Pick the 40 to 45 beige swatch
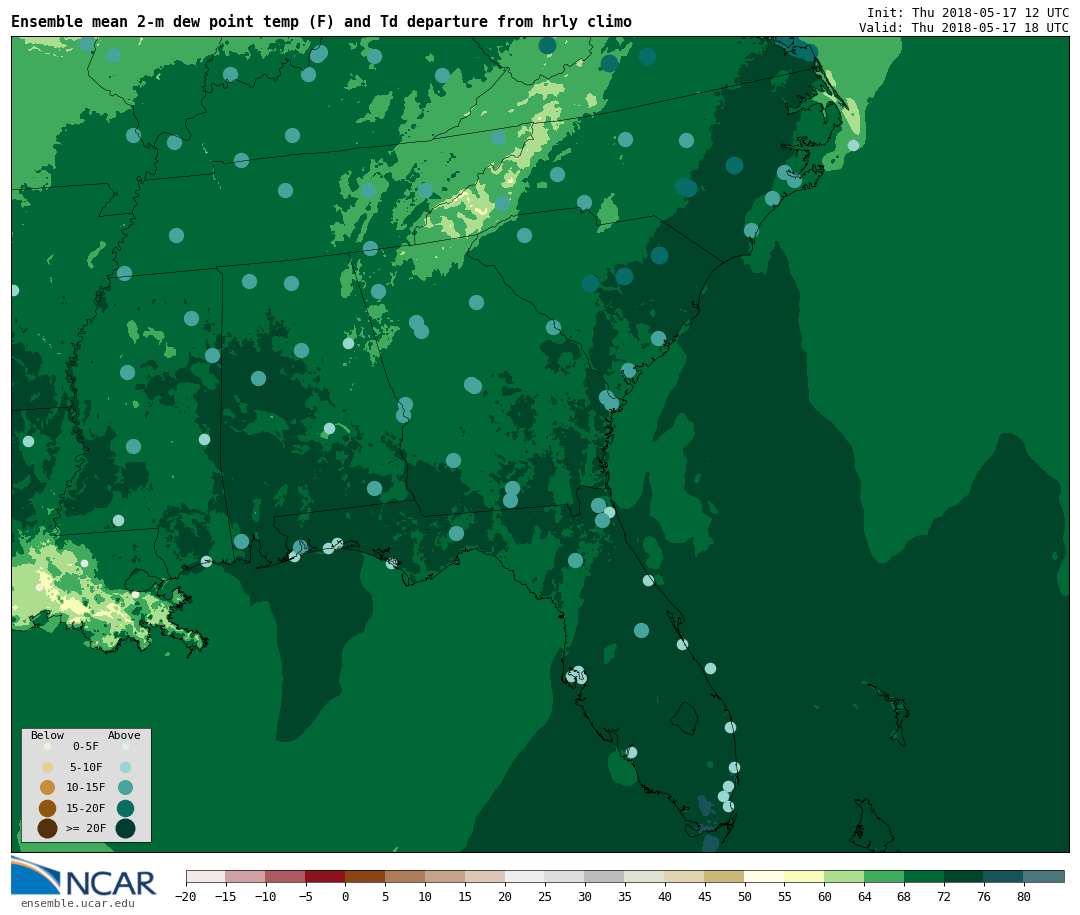Viewport: 1080px width, 915px height. click(x=685, y=876)
